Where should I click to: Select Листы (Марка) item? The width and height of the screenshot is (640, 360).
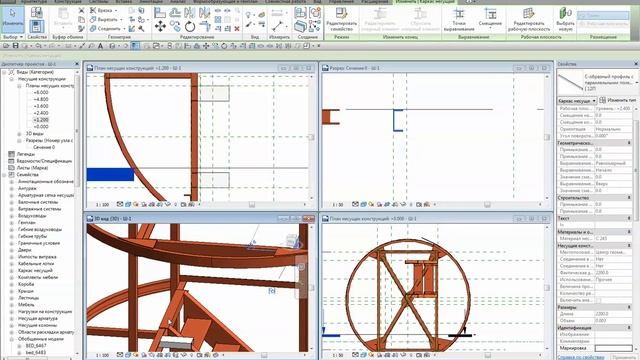tap(32, 168)
